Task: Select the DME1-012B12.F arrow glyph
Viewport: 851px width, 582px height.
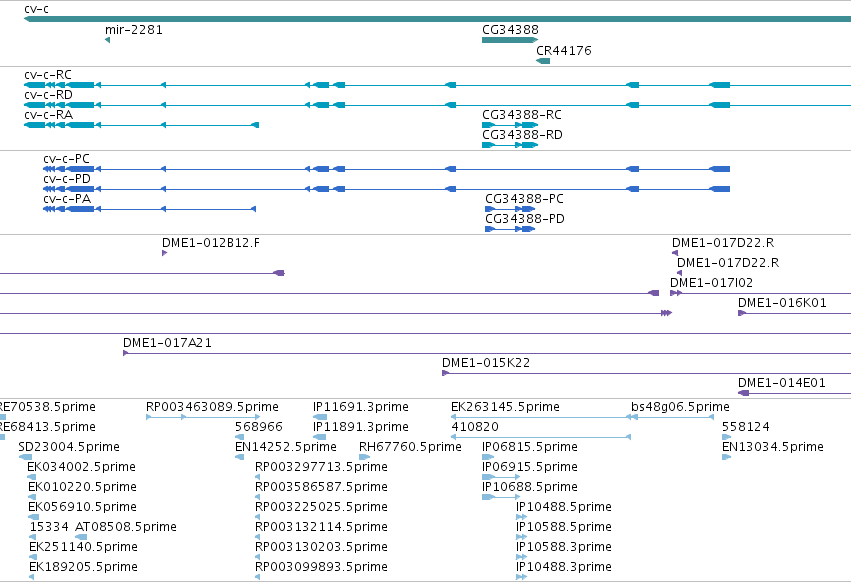Action: (x=164, y=253)
